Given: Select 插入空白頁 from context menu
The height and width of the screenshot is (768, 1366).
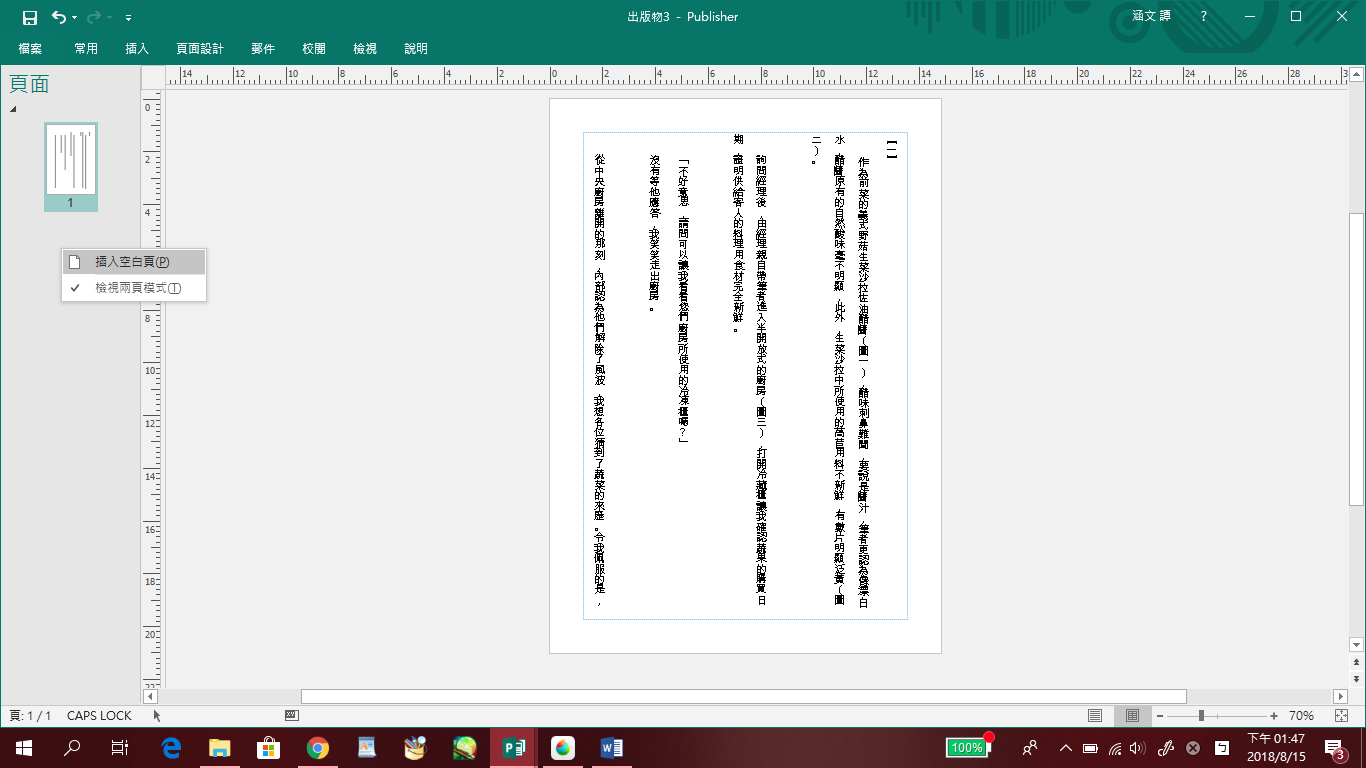Looking at the screenshot, I should click(x=132, y=262).
